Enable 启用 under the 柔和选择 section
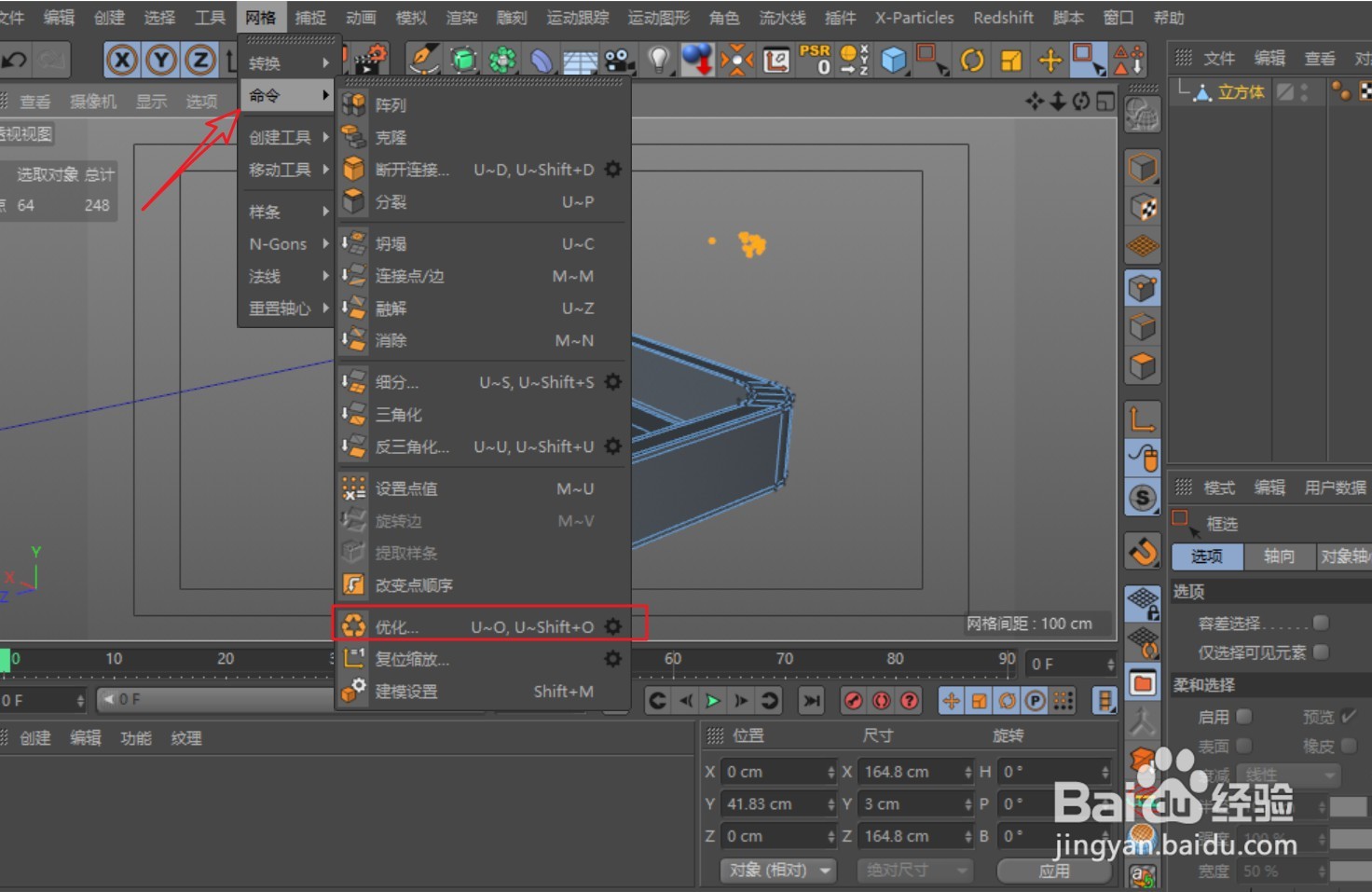Viewport: 1372px width, 892px height. pyautogui.click(x=1243, y=716)
